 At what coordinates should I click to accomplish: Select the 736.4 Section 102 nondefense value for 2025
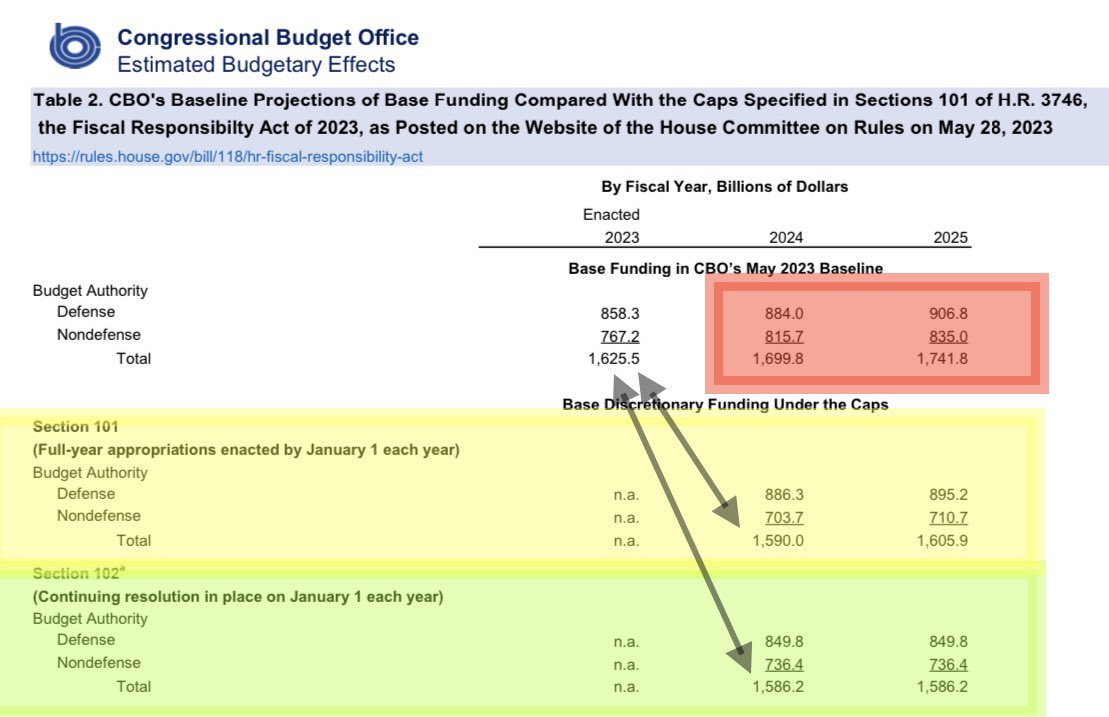tap(948, 665)
